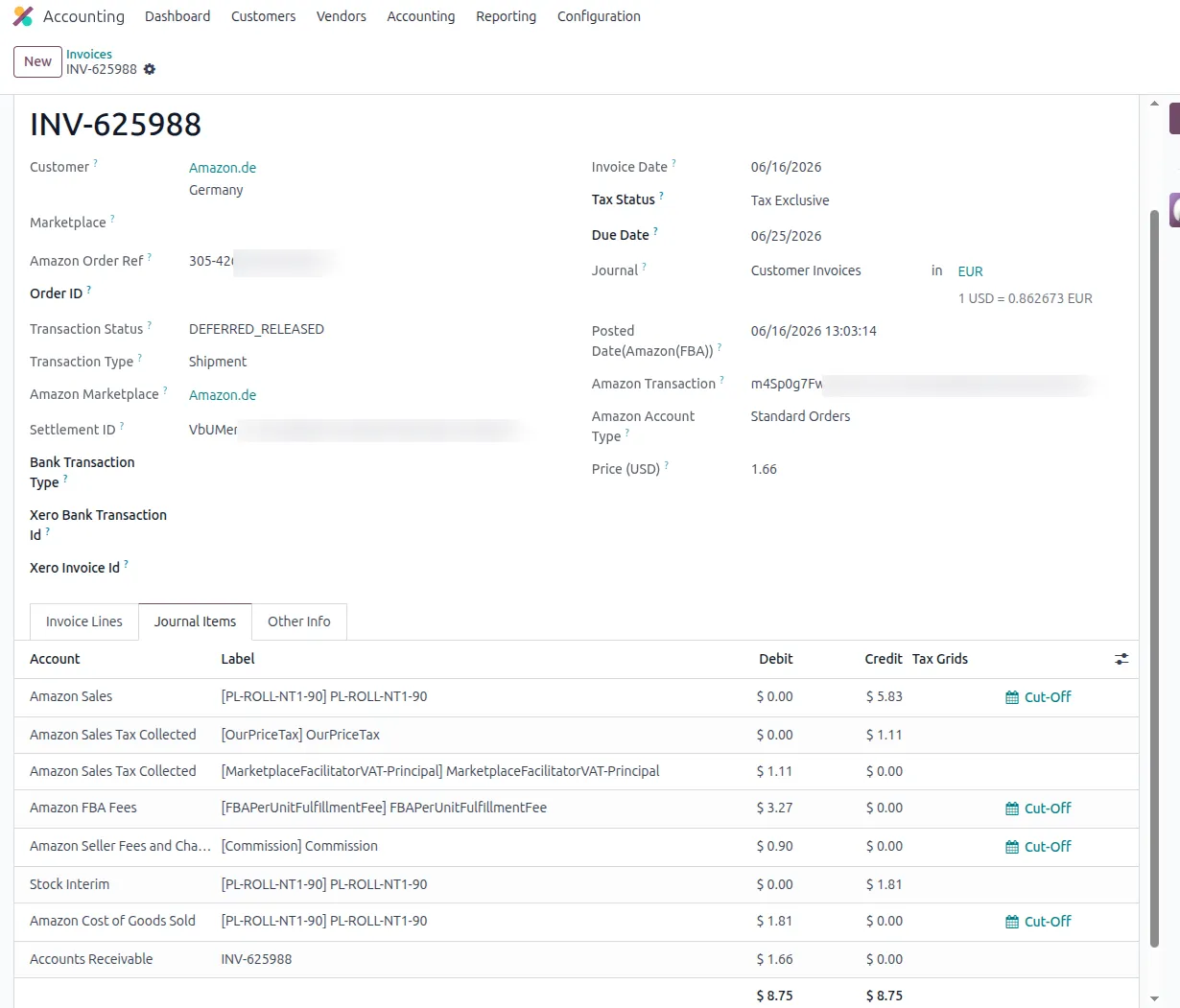This screenshot has width=1180, height=1008.
Task: Click Transaction Status DEFERRED_RELEASED value
Action: tap(256, 329)
